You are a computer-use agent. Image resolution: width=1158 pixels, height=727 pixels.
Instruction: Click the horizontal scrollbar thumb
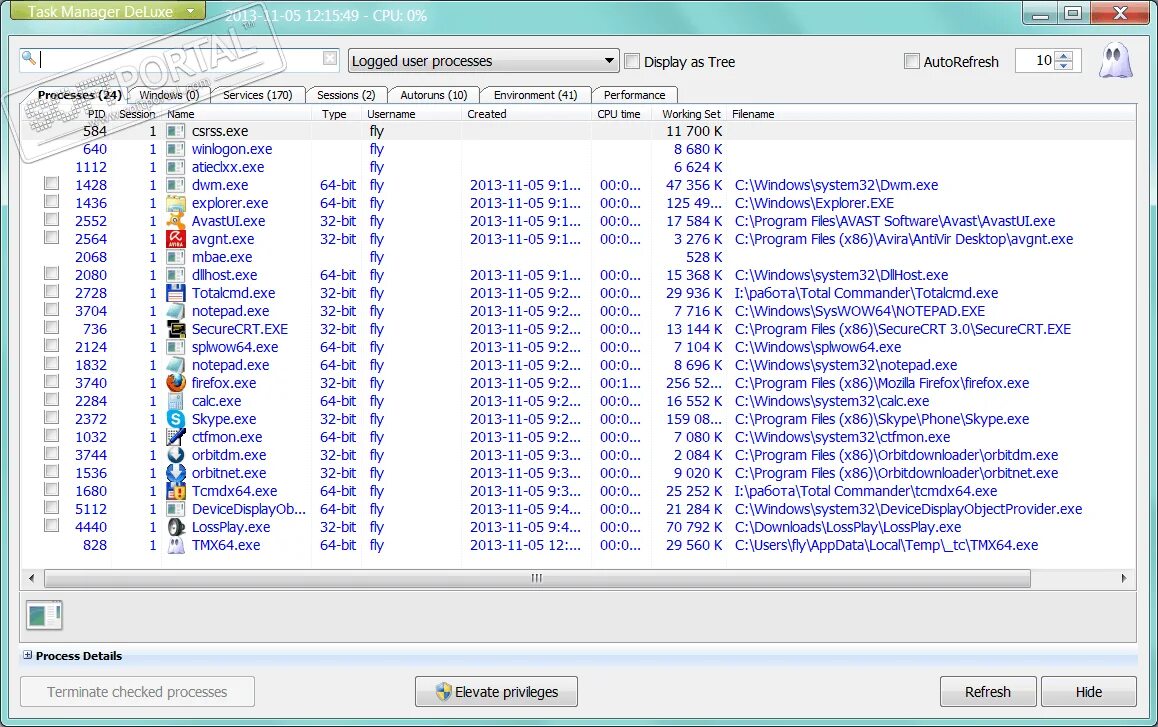pos(537,578)
